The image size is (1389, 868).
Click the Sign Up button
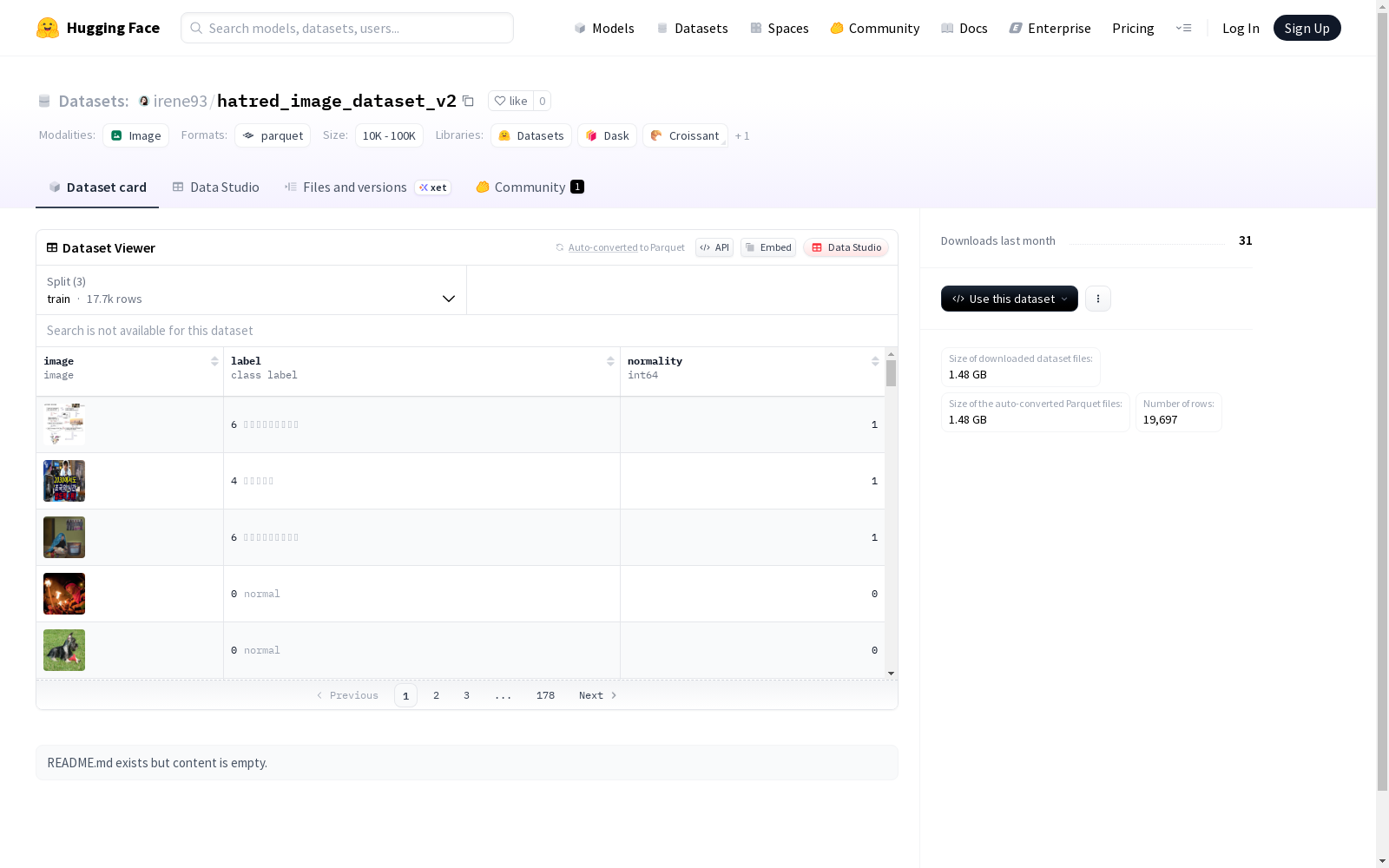tap(1307, 28)
